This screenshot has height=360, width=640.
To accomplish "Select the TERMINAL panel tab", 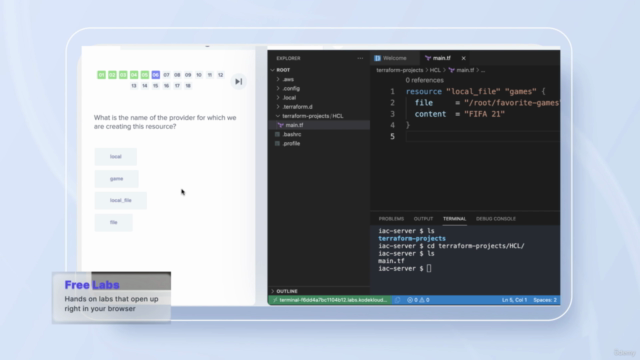I will pyautogui.click(x=454, y=219).
